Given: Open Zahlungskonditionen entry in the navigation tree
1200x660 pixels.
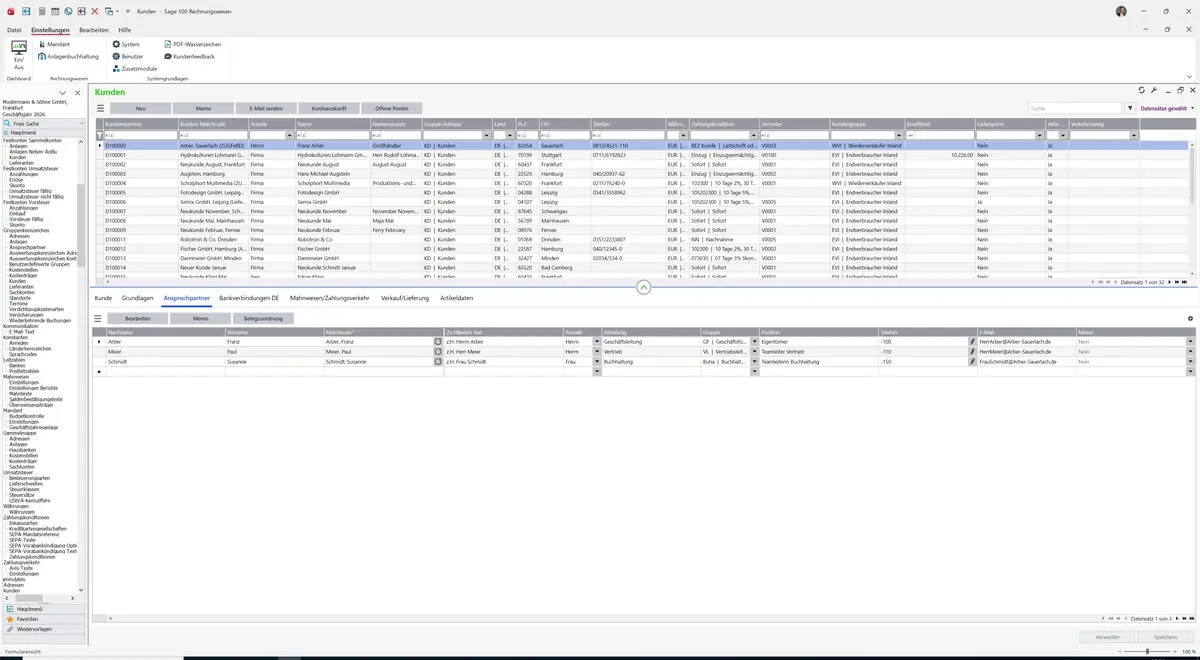Looking at the screenshot, I should (x=32, y=556).
